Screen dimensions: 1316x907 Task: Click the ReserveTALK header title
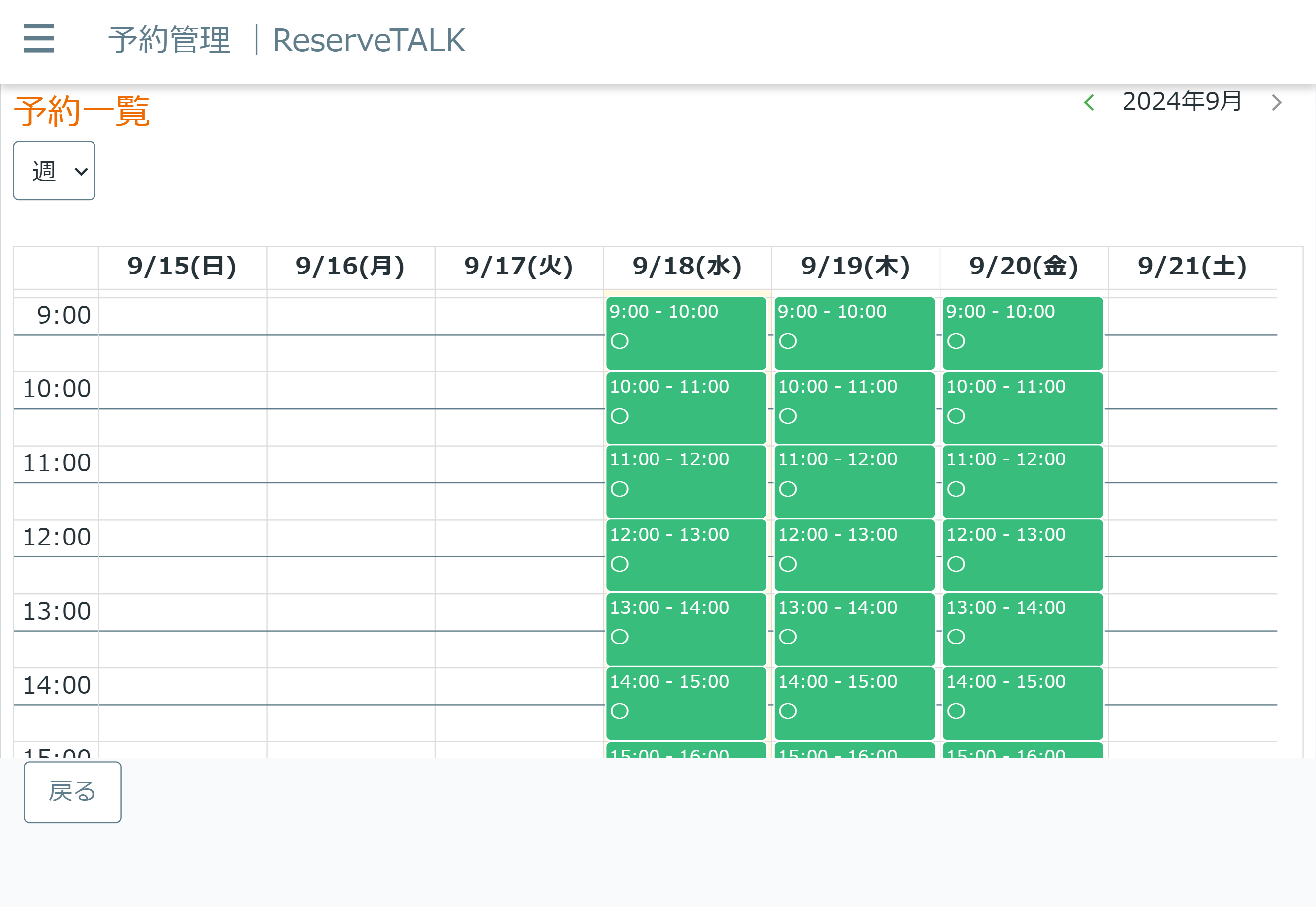click(369, 40)
